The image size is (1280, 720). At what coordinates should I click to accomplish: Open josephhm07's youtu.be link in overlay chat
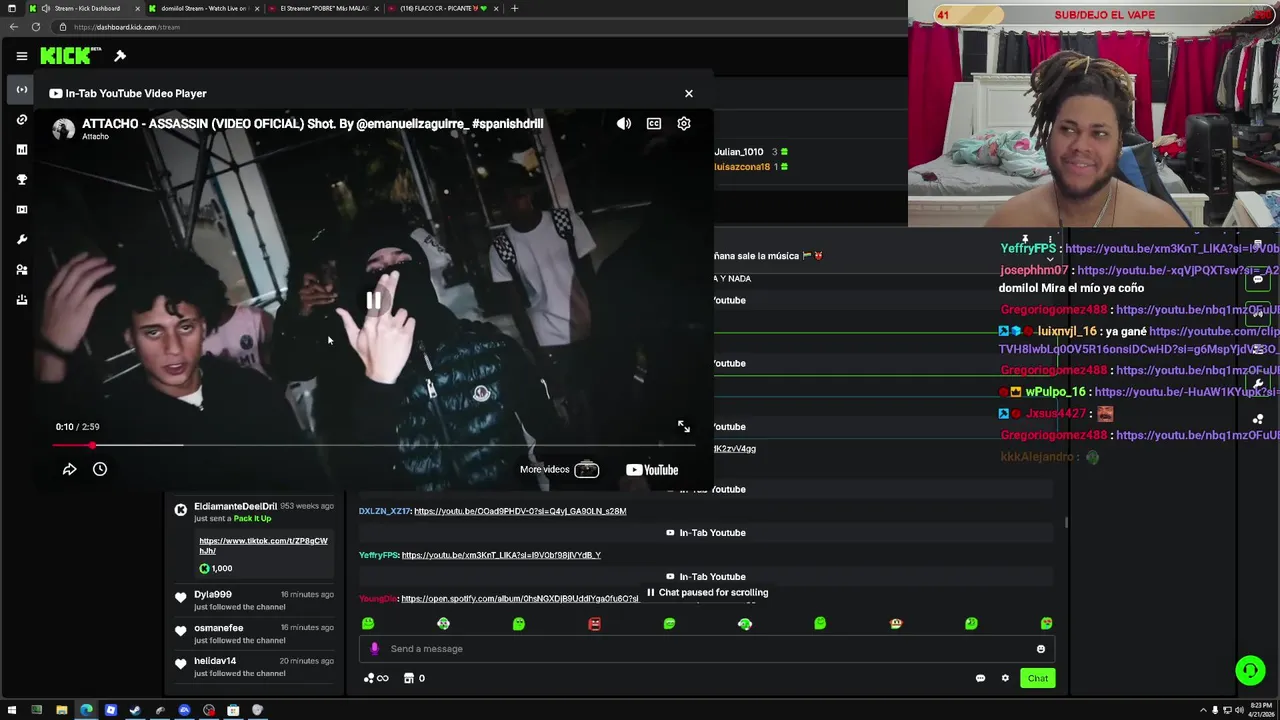tap(1178, 270)
